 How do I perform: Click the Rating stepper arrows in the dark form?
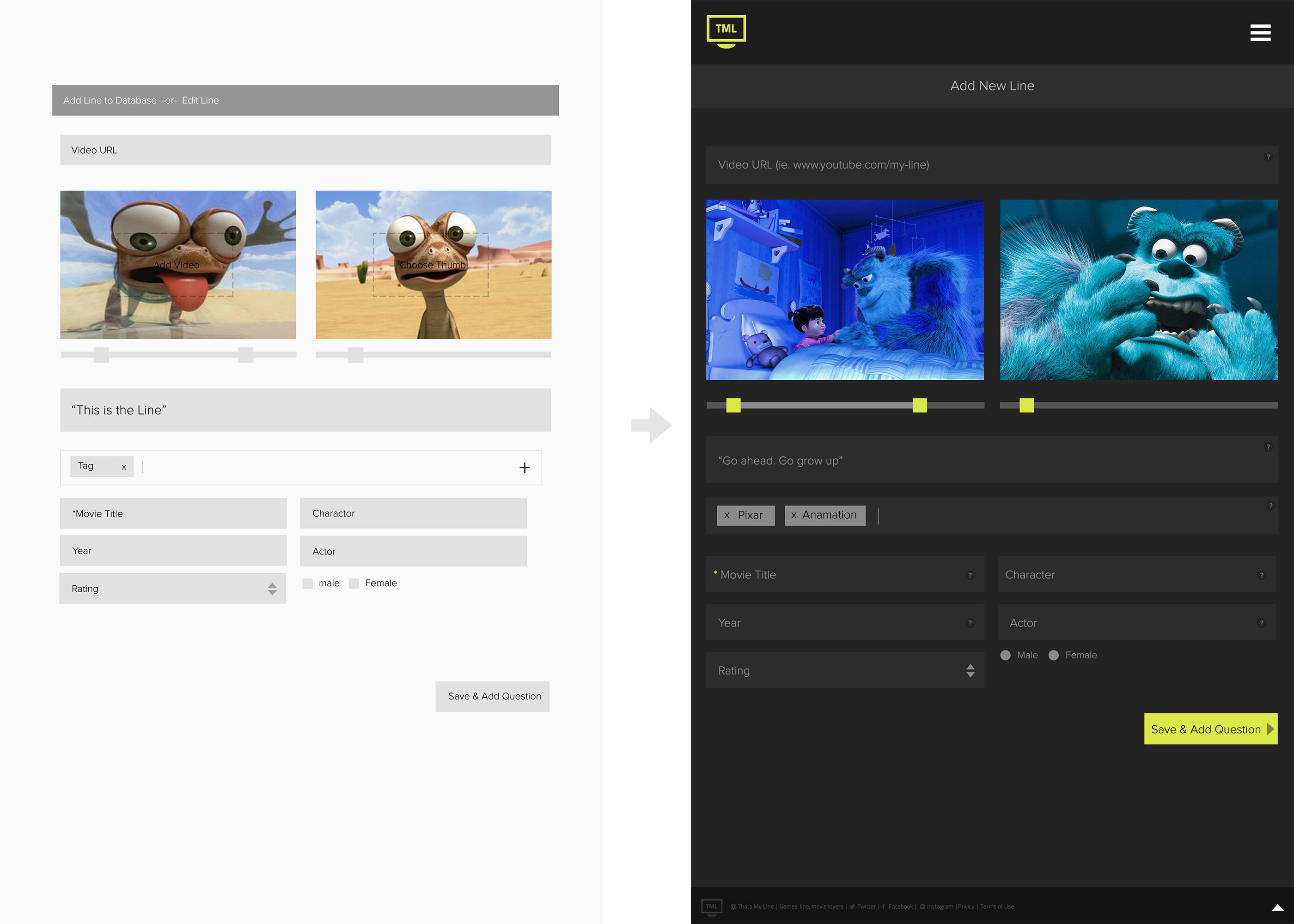click(x=970, y=671)
